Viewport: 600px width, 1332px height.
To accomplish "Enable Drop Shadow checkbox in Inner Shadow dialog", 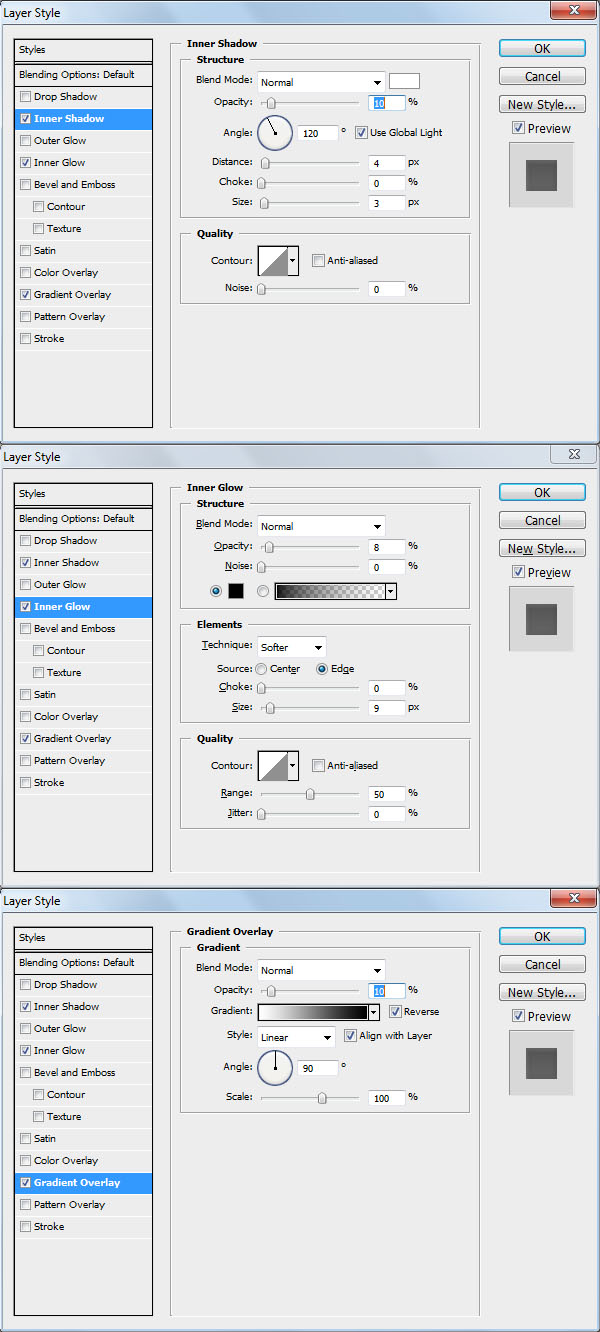I will tap(25, 97).
